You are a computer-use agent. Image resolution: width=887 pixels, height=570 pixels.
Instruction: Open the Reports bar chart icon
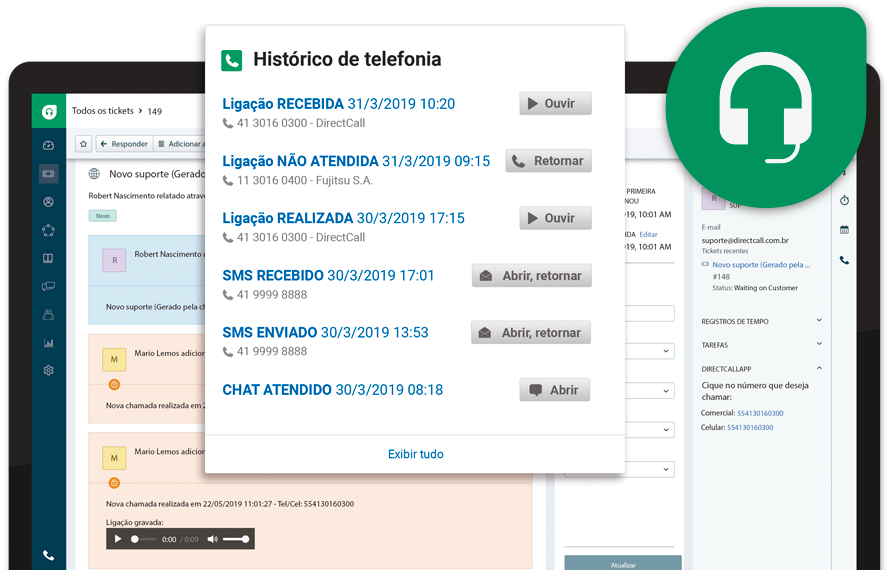coord(49,343)
